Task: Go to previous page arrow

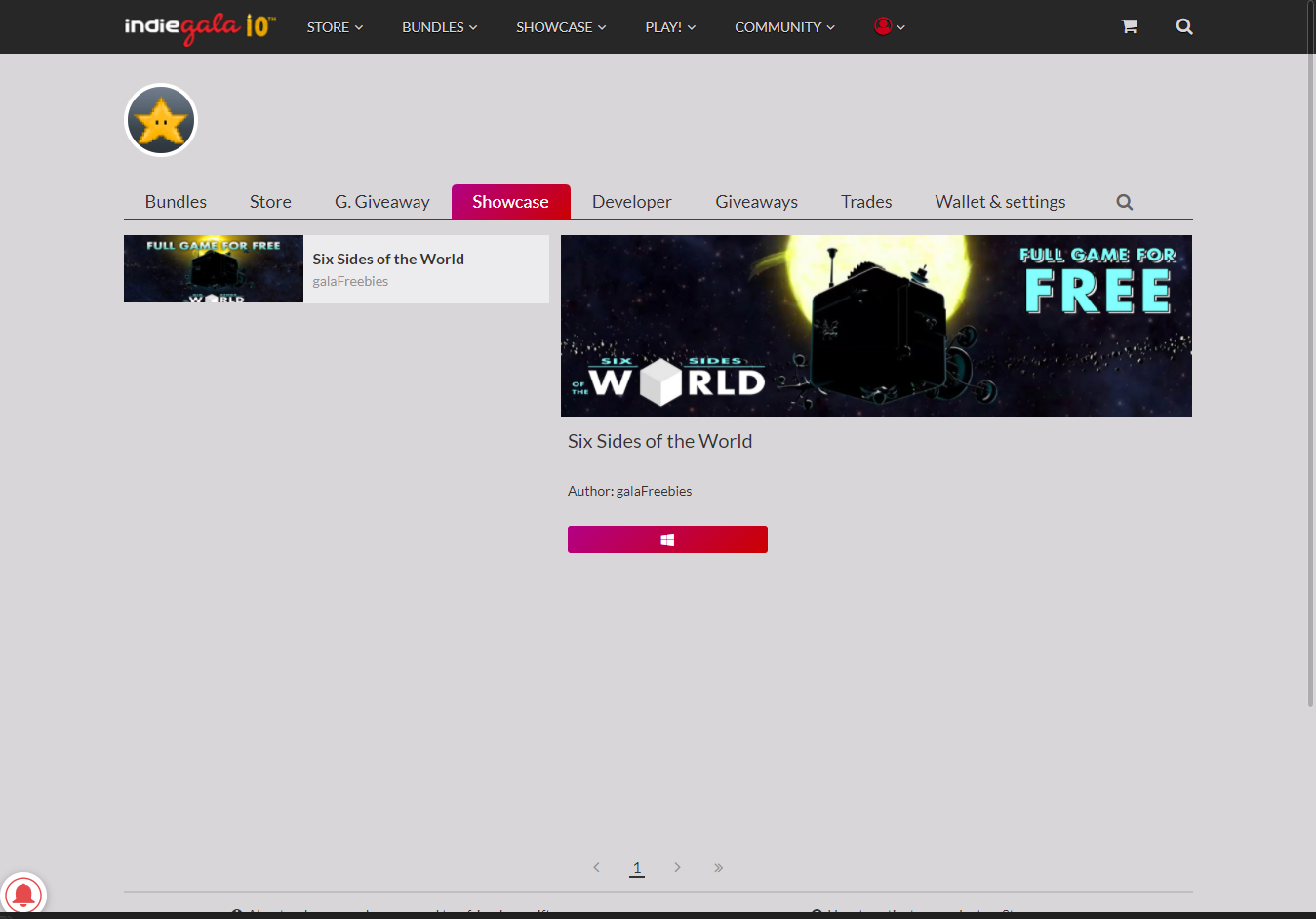Action: click(x=596, y=867)
